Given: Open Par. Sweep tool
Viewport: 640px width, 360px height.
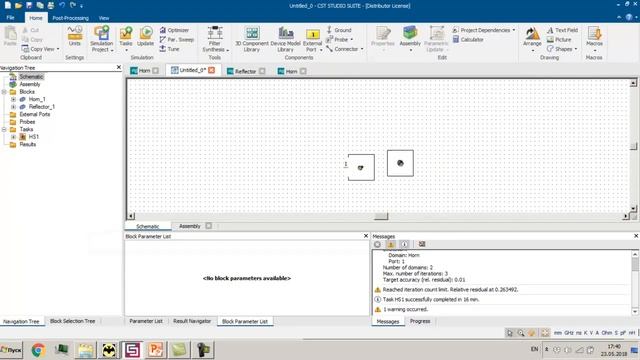Looking at the screenshot, I should coord(176,40).
